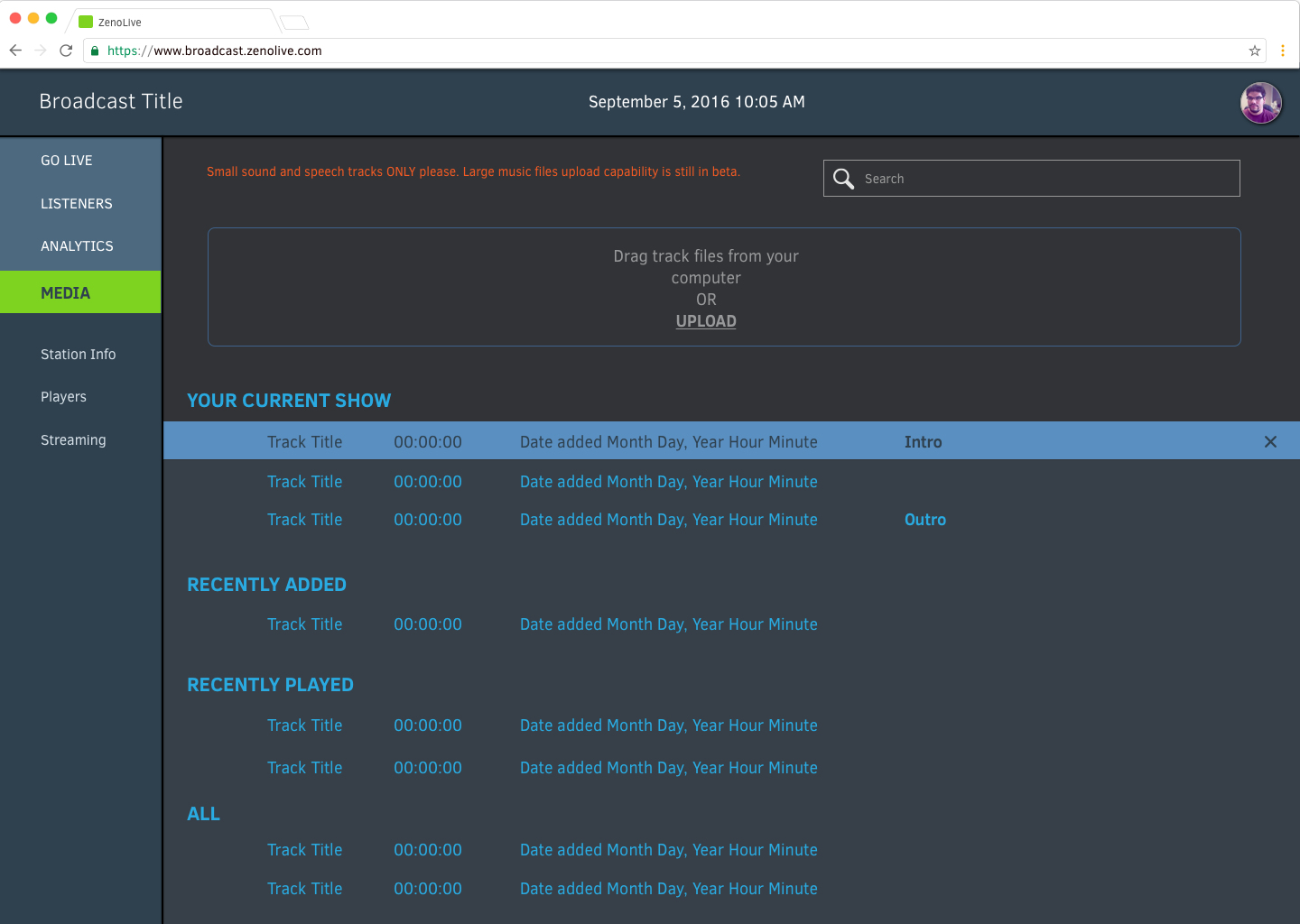
Task: Click the drag track files drop zone
Action: point(724,287)
